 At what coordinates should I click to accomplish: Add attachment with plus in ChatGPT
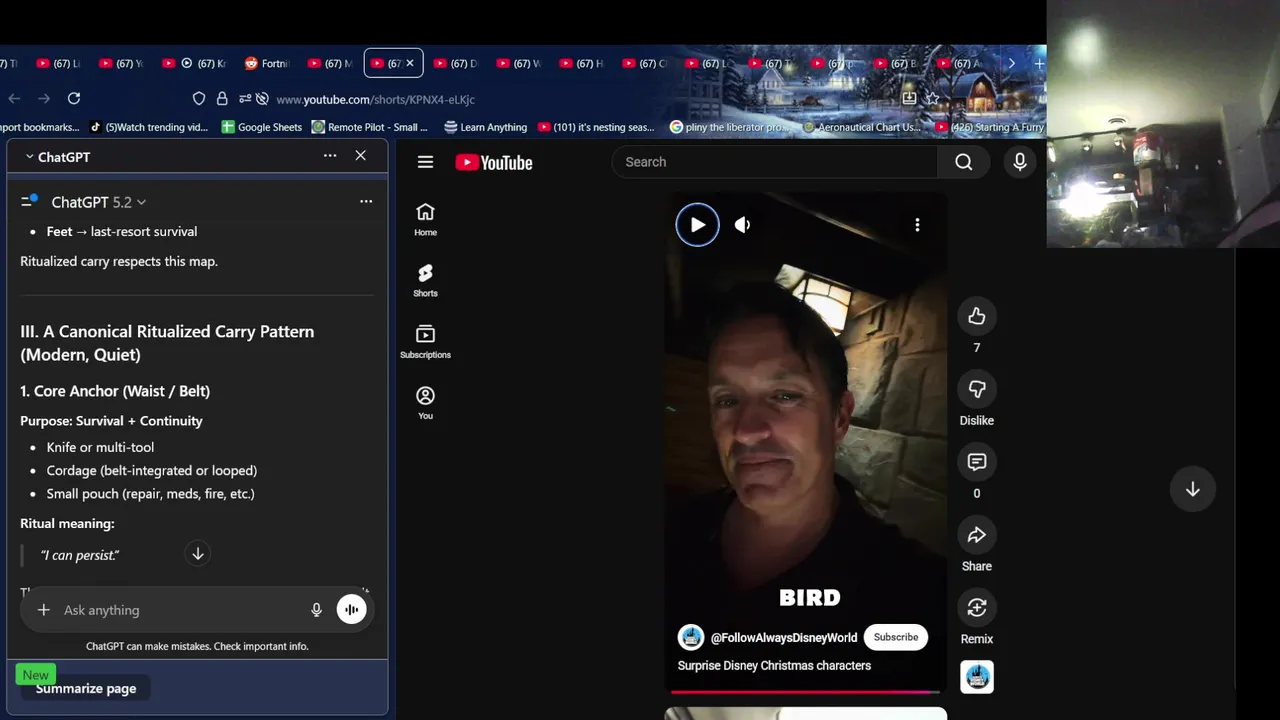(x=43, y=610)
